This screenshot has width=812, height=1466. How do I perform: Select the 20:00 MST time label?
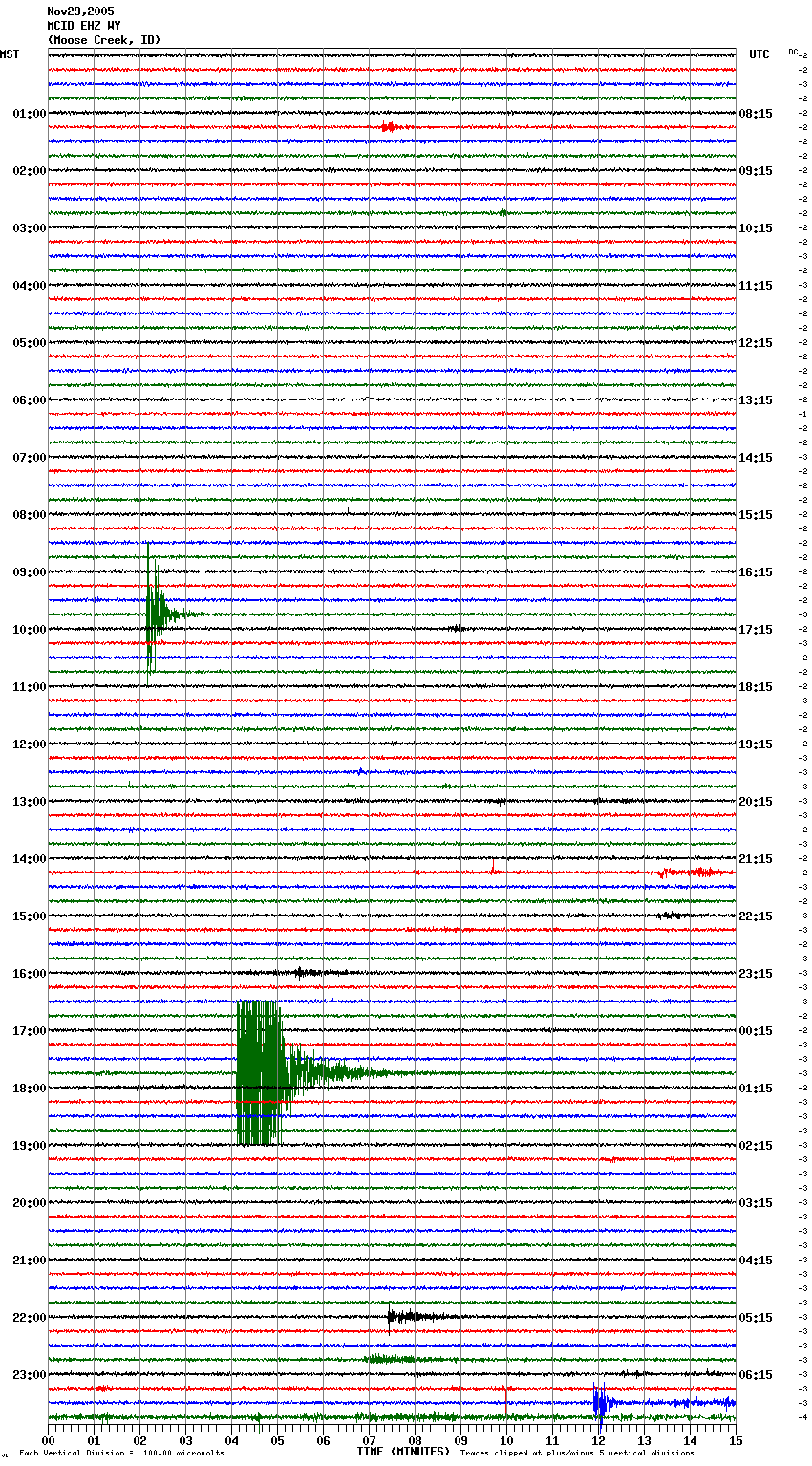pos(30,1203)
